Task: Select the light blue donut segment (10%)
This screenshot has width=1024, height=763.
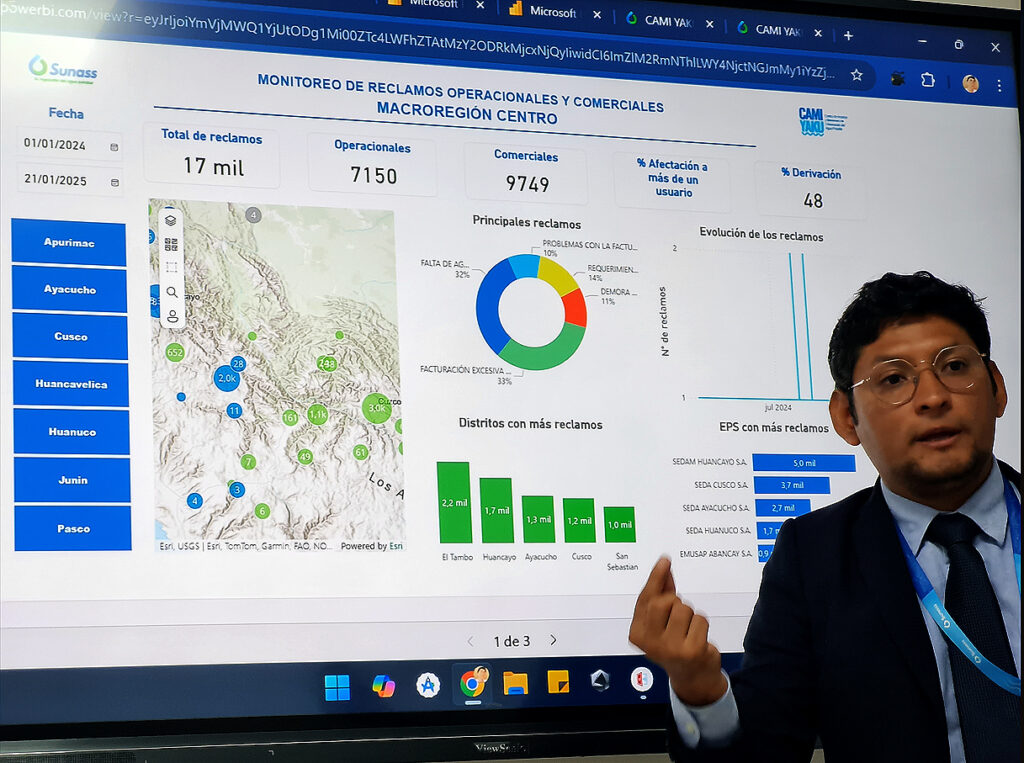Action: pyautogui.click(x=524, y=266)
